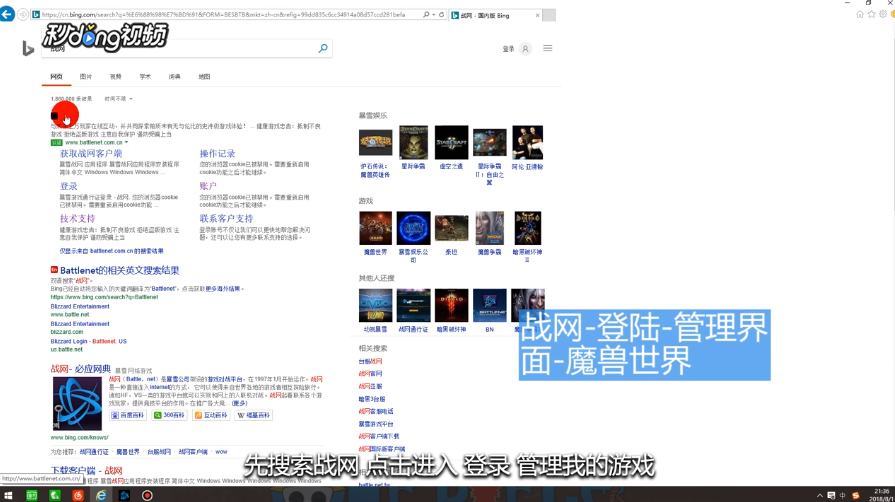Click the 维基百科 source button
The width and height of the screenshot is (895, 502).
(253, 415)
